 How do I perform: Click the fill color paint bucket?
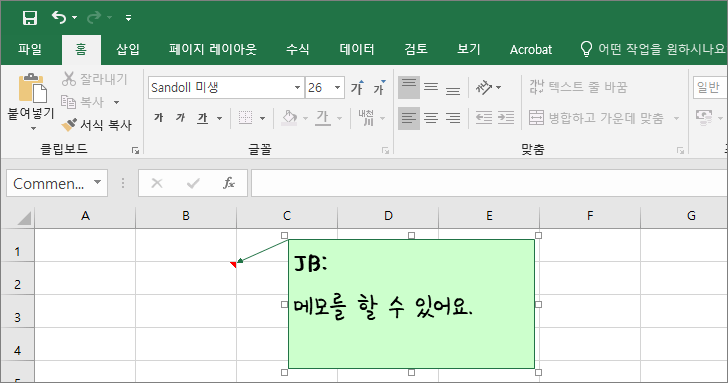click(290, 118)
